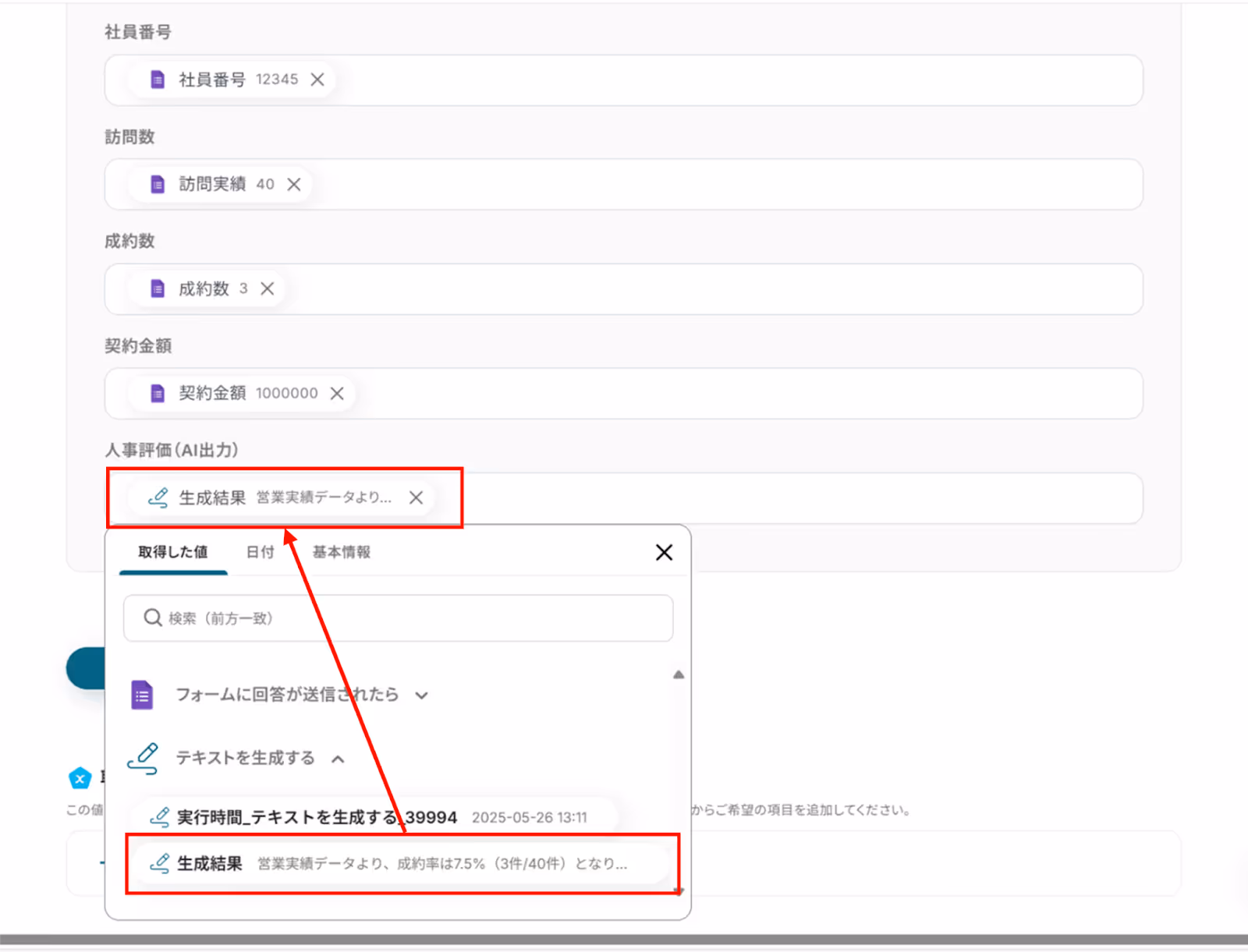The height and width of the screenshot is (952, 1248).
Task: Click the pen icon in 実行時間 row
Action: (x=159, y=817)
